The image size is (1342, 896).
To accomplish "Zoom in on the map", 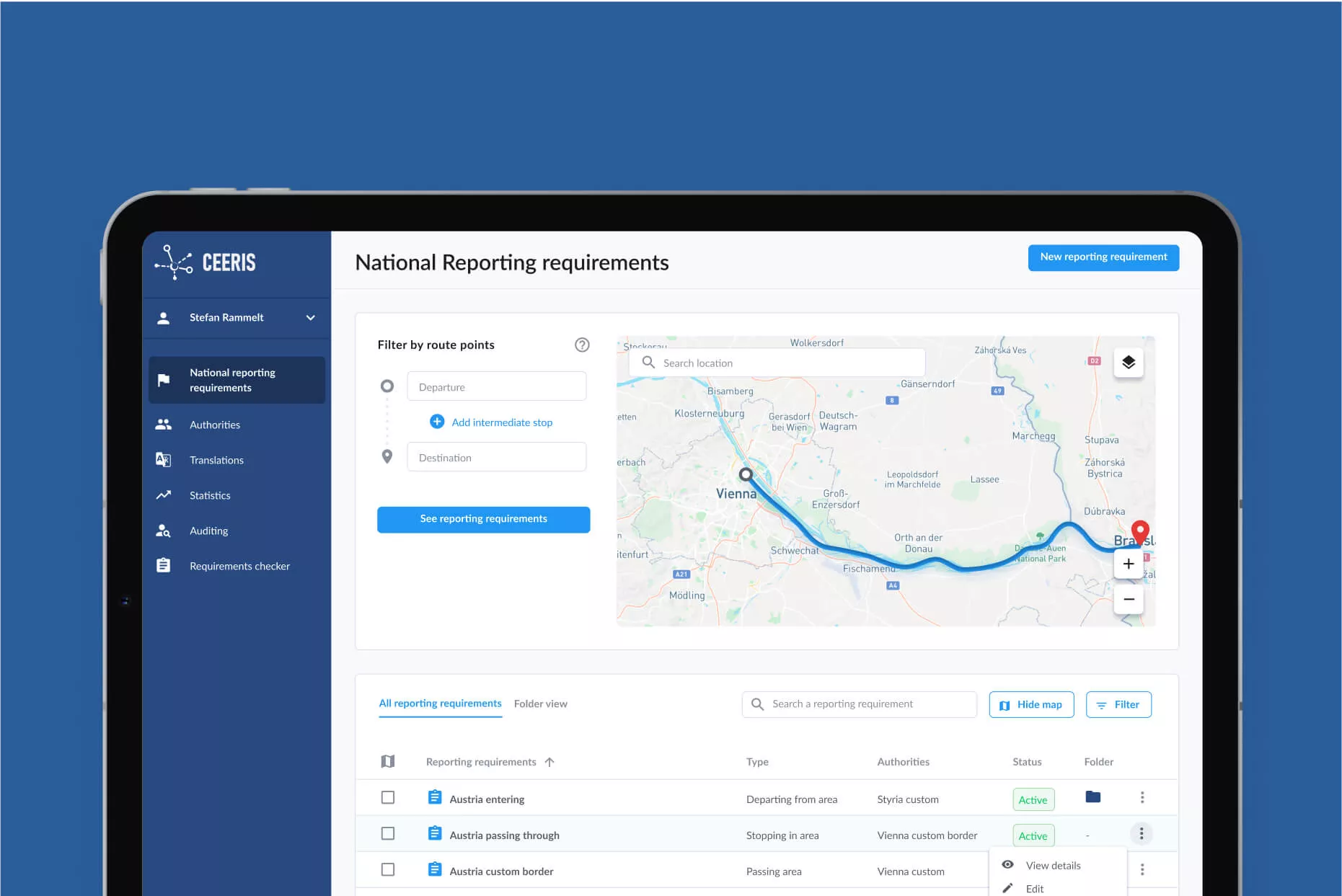I will coord(1129,564).
